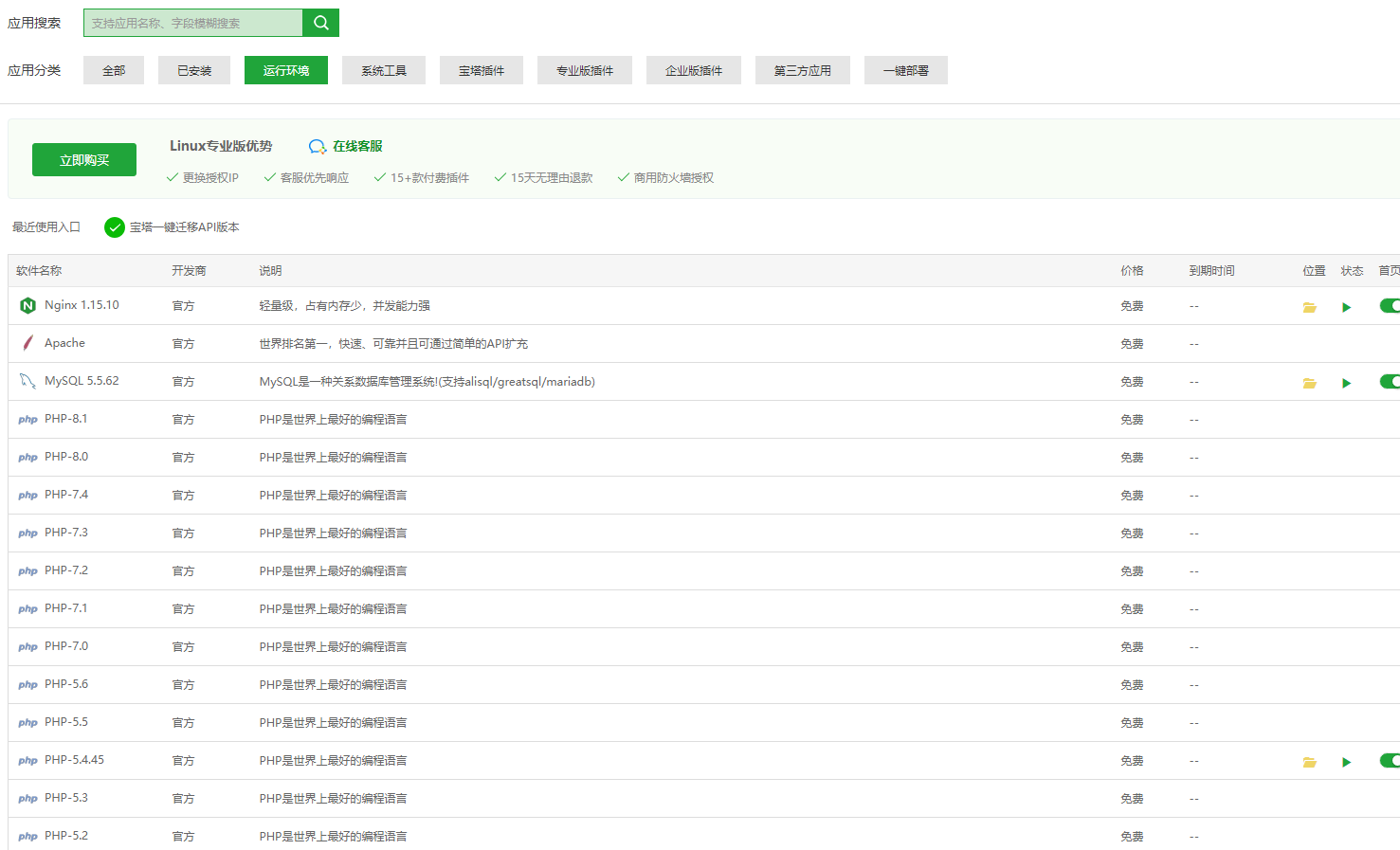Image resolution: width=1400 pixels, height=850 pixels.
Task: Click the php icon next to PHP-8.1
Action: click(x=27, y=419)
